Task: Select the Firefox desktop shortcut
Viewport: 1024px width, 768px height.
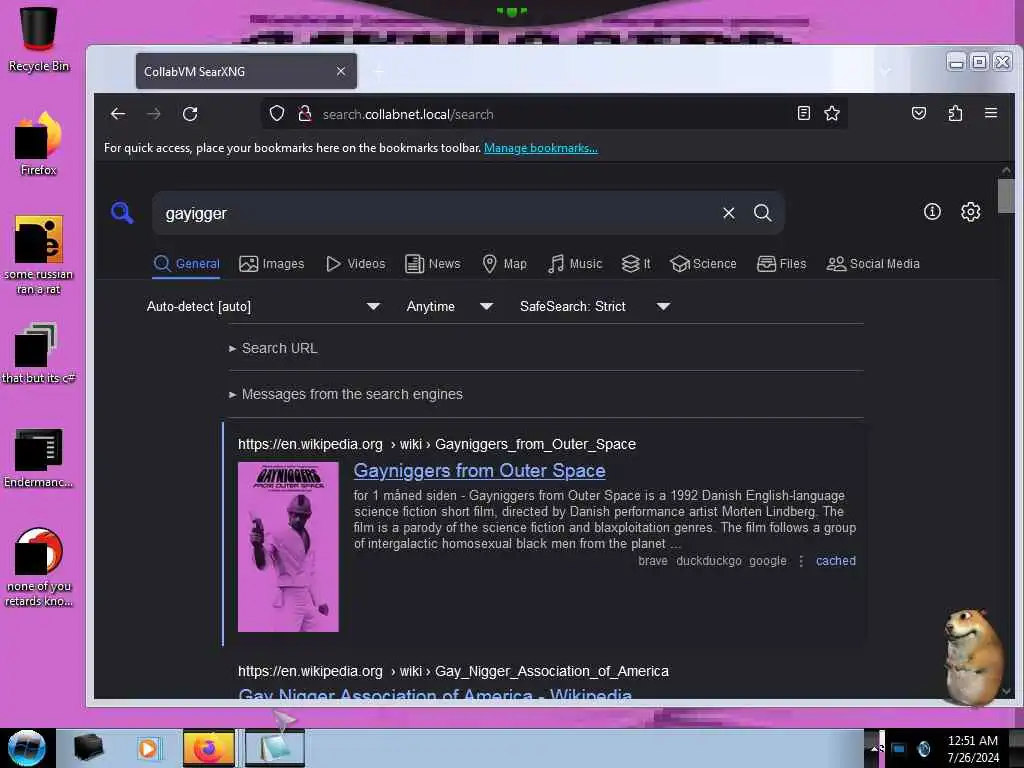Action: click(39, 143)
